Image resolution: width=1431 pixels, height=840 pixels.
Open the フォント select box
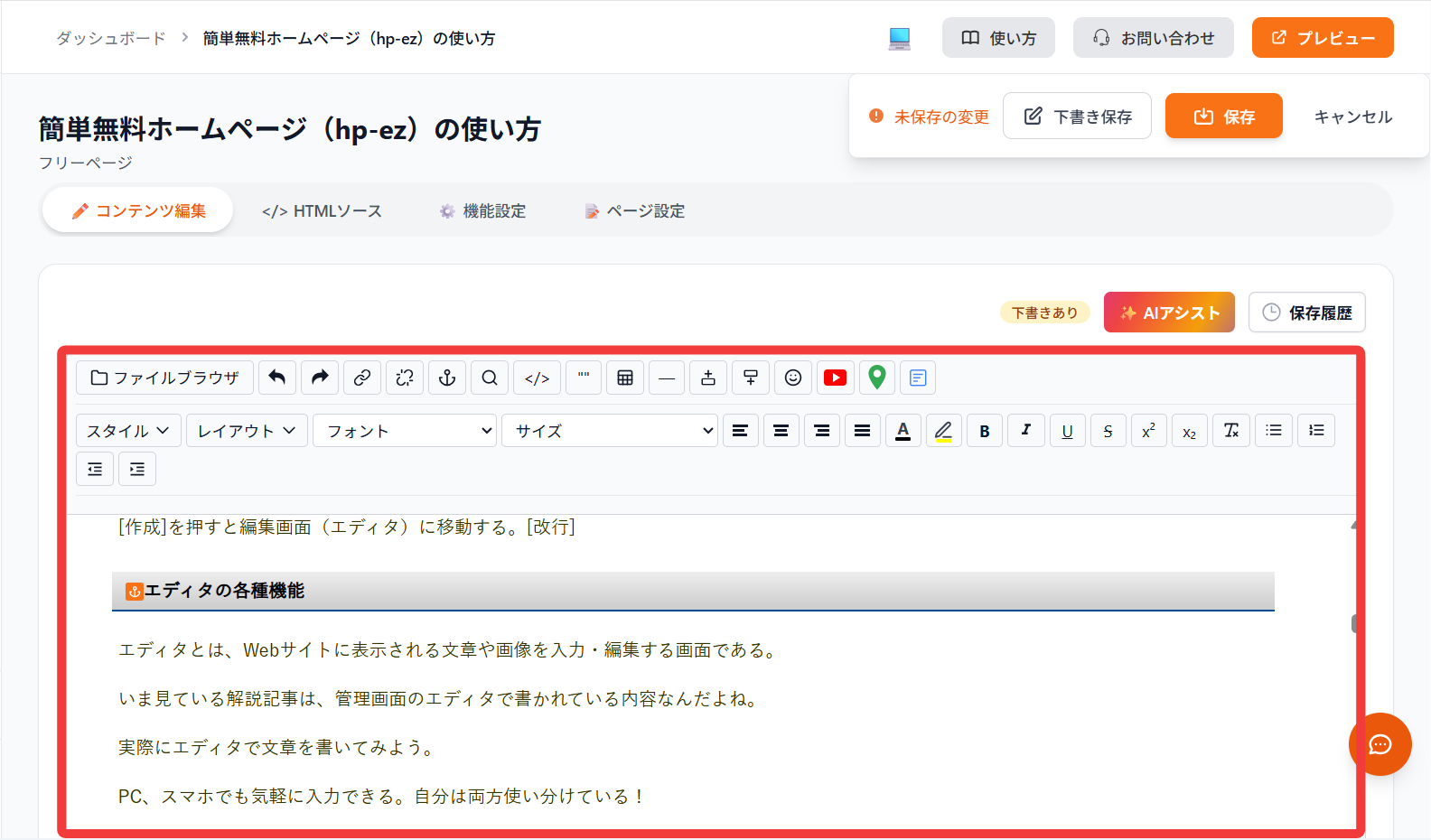(x=405, y=431)
